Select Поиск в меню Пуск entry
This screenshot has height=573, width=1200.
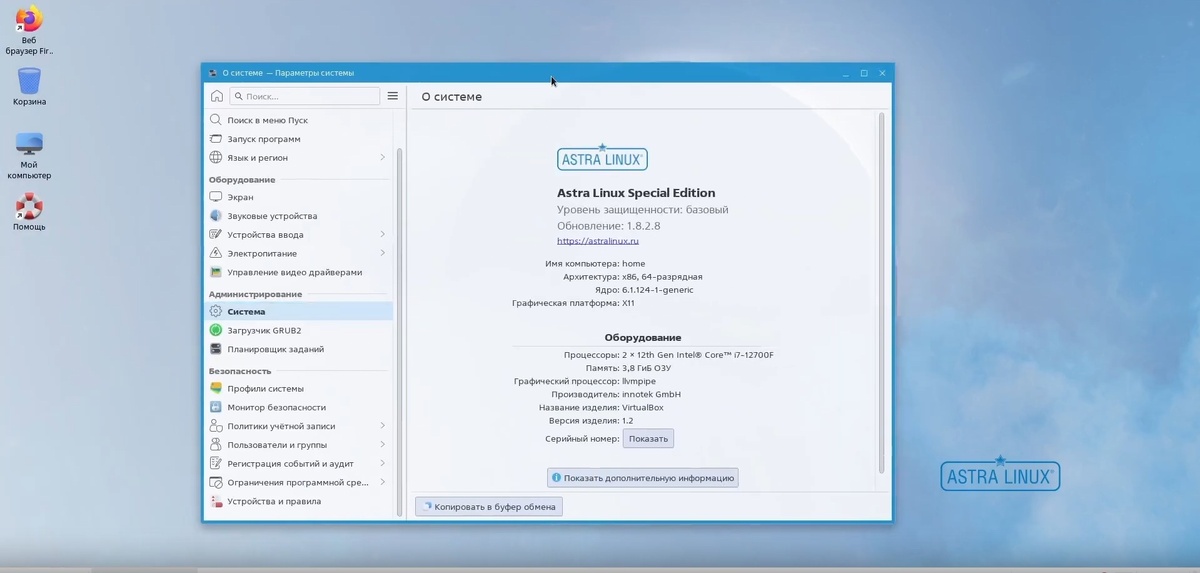coord(299,120)
